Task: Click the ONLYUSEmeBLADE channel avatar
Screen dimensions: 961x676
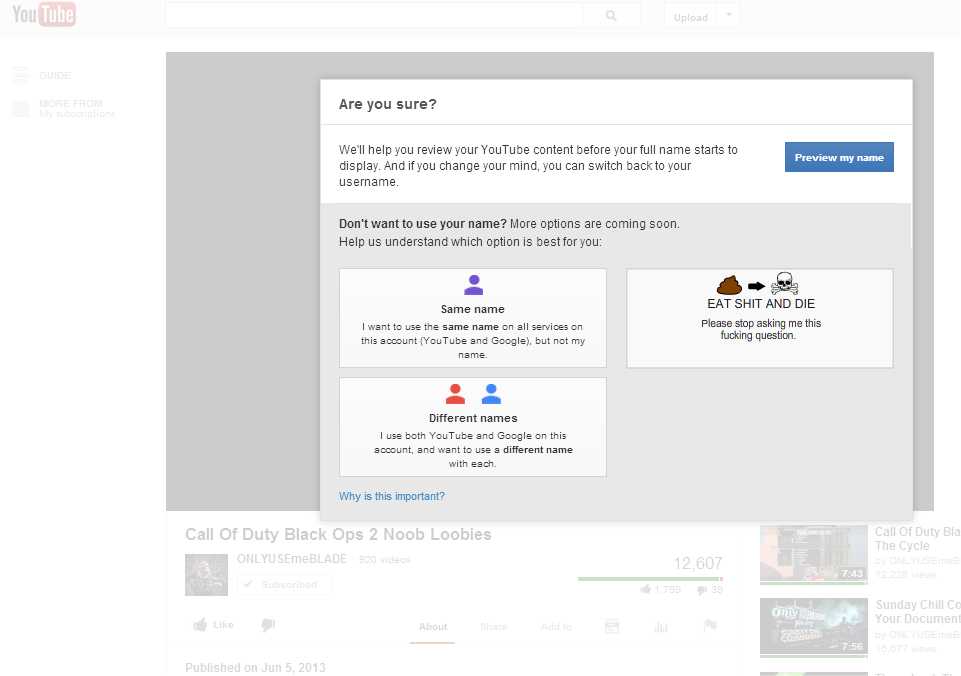Action: (206, 575)
